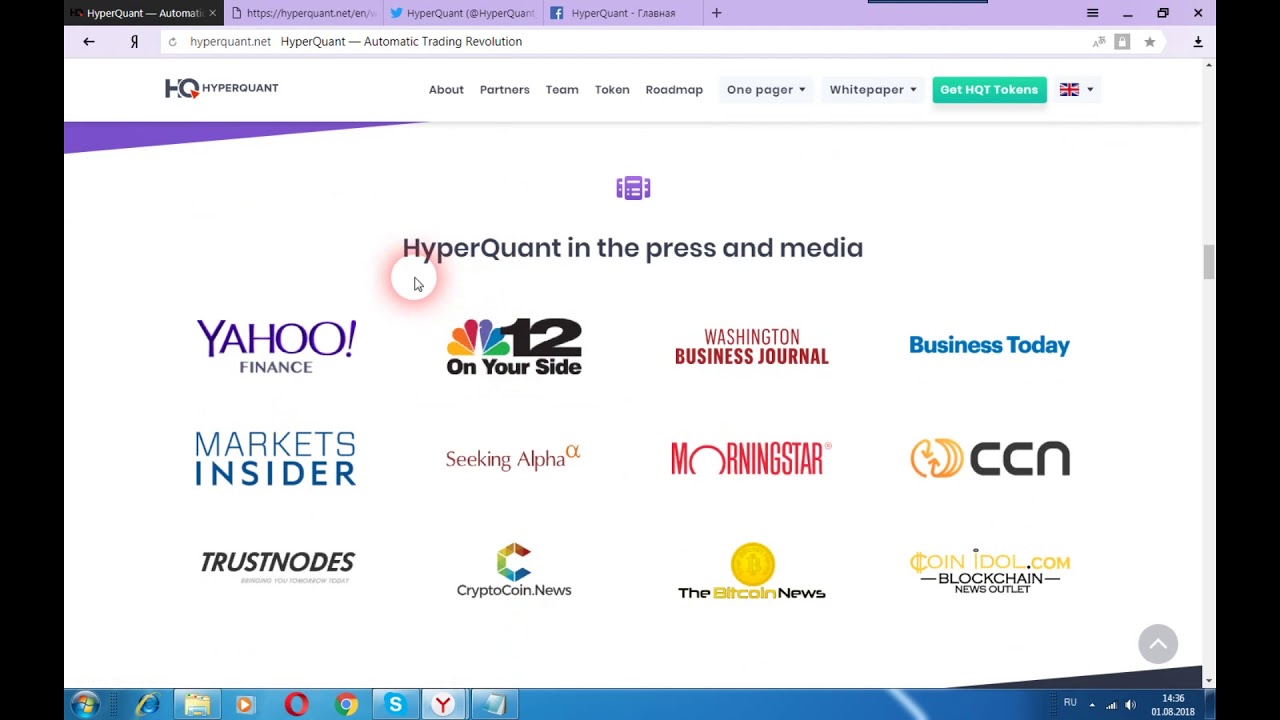Reload the page with the refresh icon

coord(172,42)
